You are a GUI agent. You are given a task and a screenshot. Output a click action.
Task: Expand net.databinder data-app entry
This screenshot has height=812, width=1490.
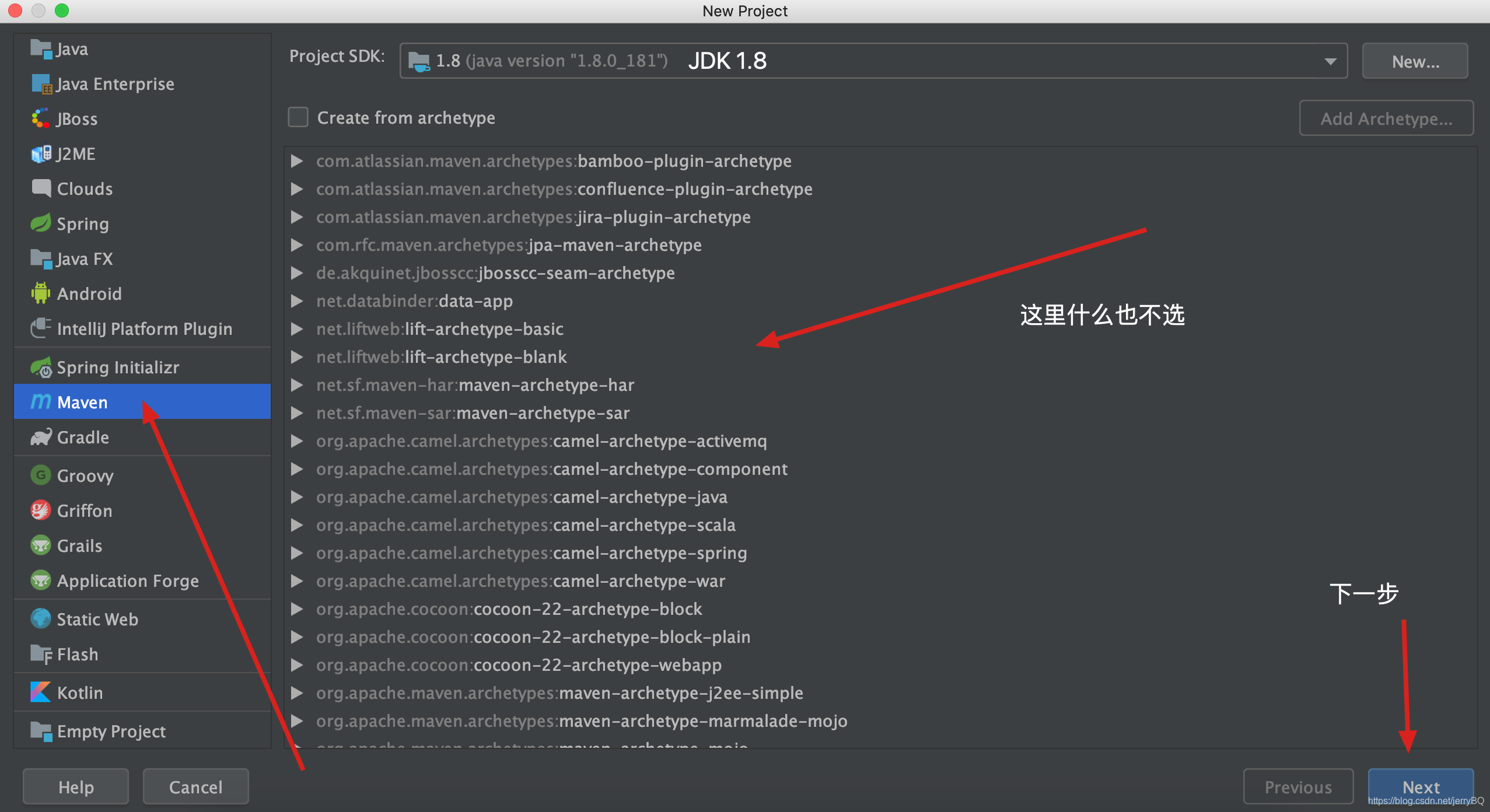click(x=297, y=301)
